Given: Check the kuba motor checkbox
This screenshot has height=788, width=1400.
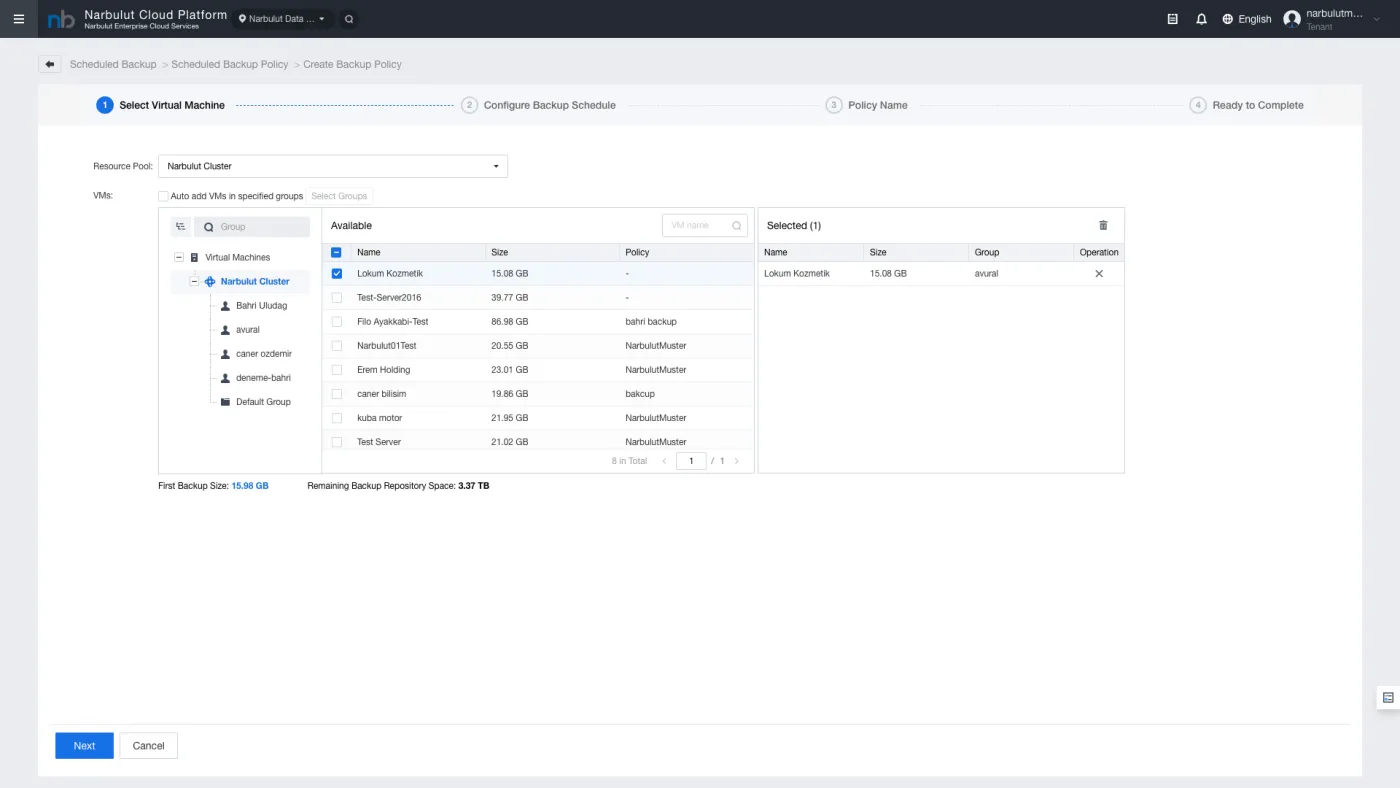Looking at the screenshot, I should (336, 418).
